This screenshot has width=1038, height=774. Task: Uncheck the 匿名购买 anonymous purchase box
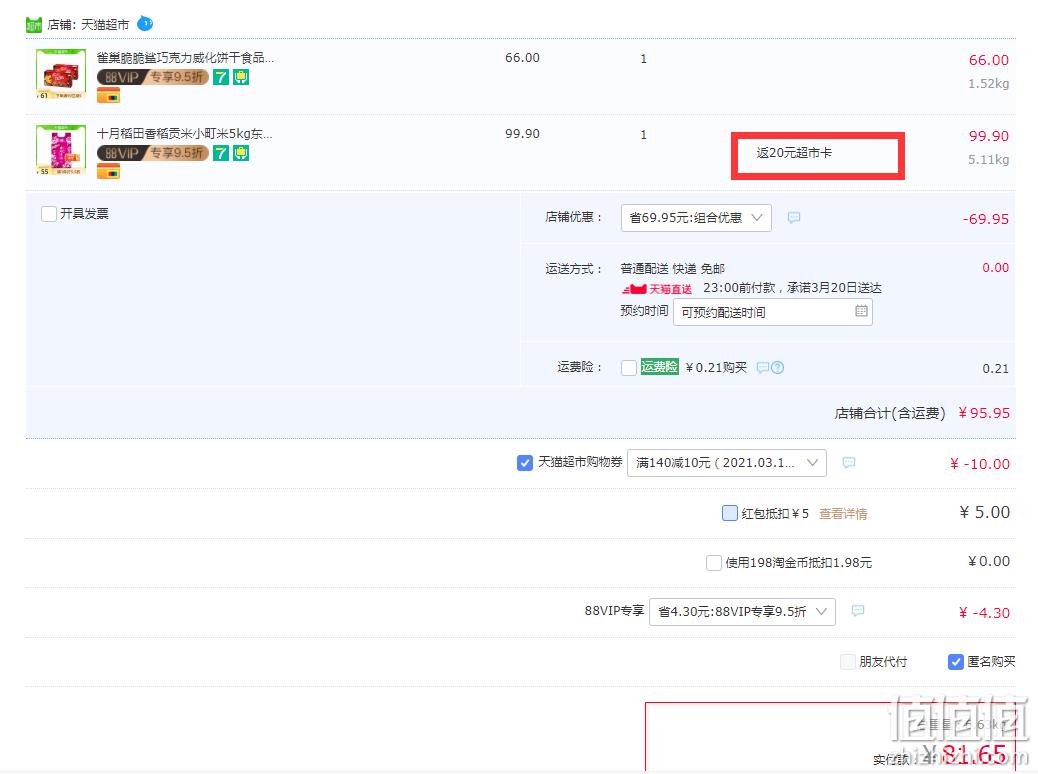(x=955, y=661)
